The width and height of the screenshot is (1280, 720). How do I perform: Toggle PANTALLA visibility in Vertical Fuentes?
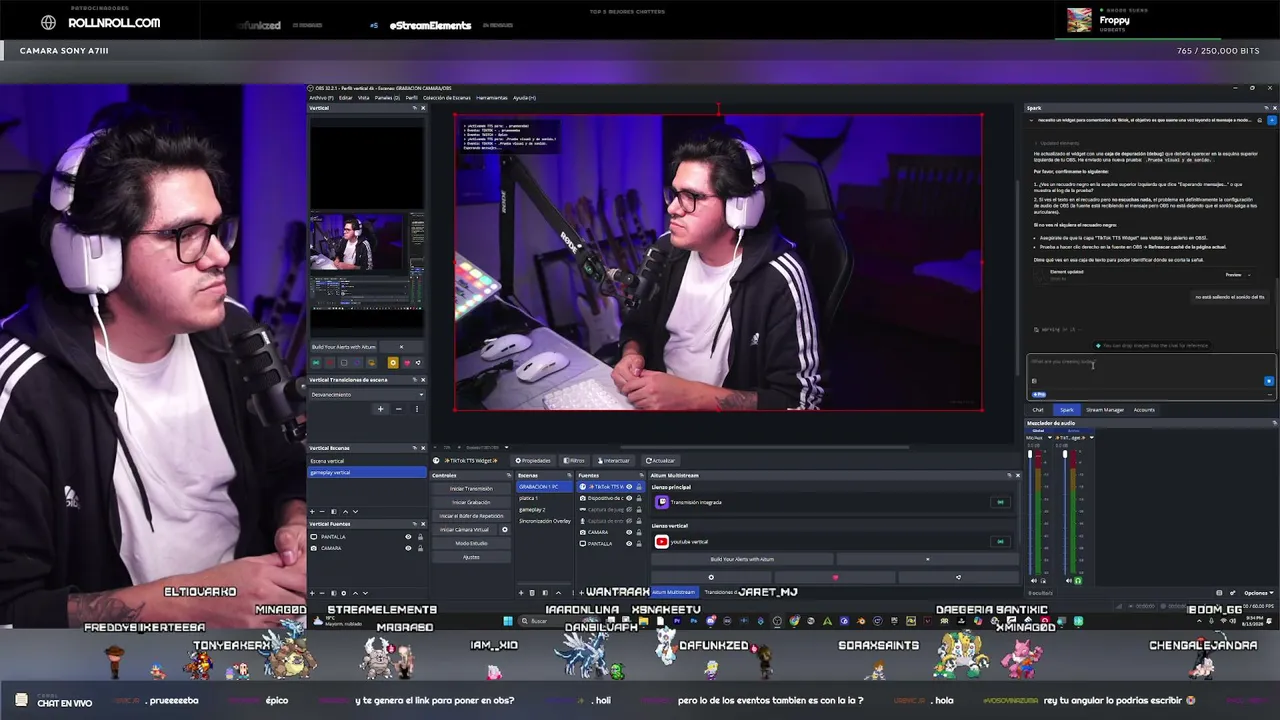[408, 537]
